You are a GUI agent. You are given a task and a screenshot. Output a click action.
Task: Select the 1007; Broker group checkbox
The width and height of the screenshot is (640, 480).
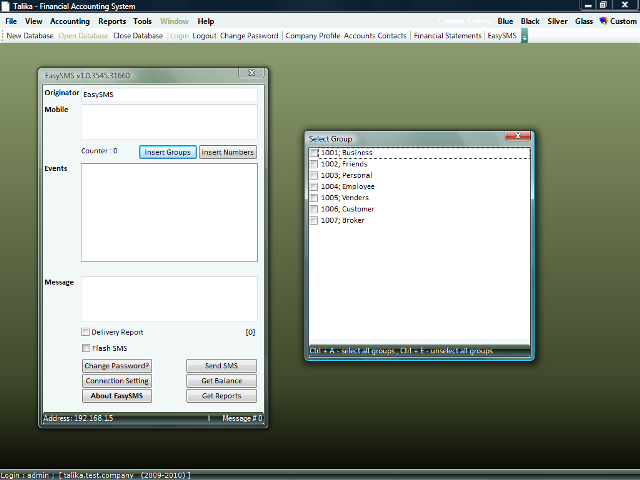tap(315, 220)
